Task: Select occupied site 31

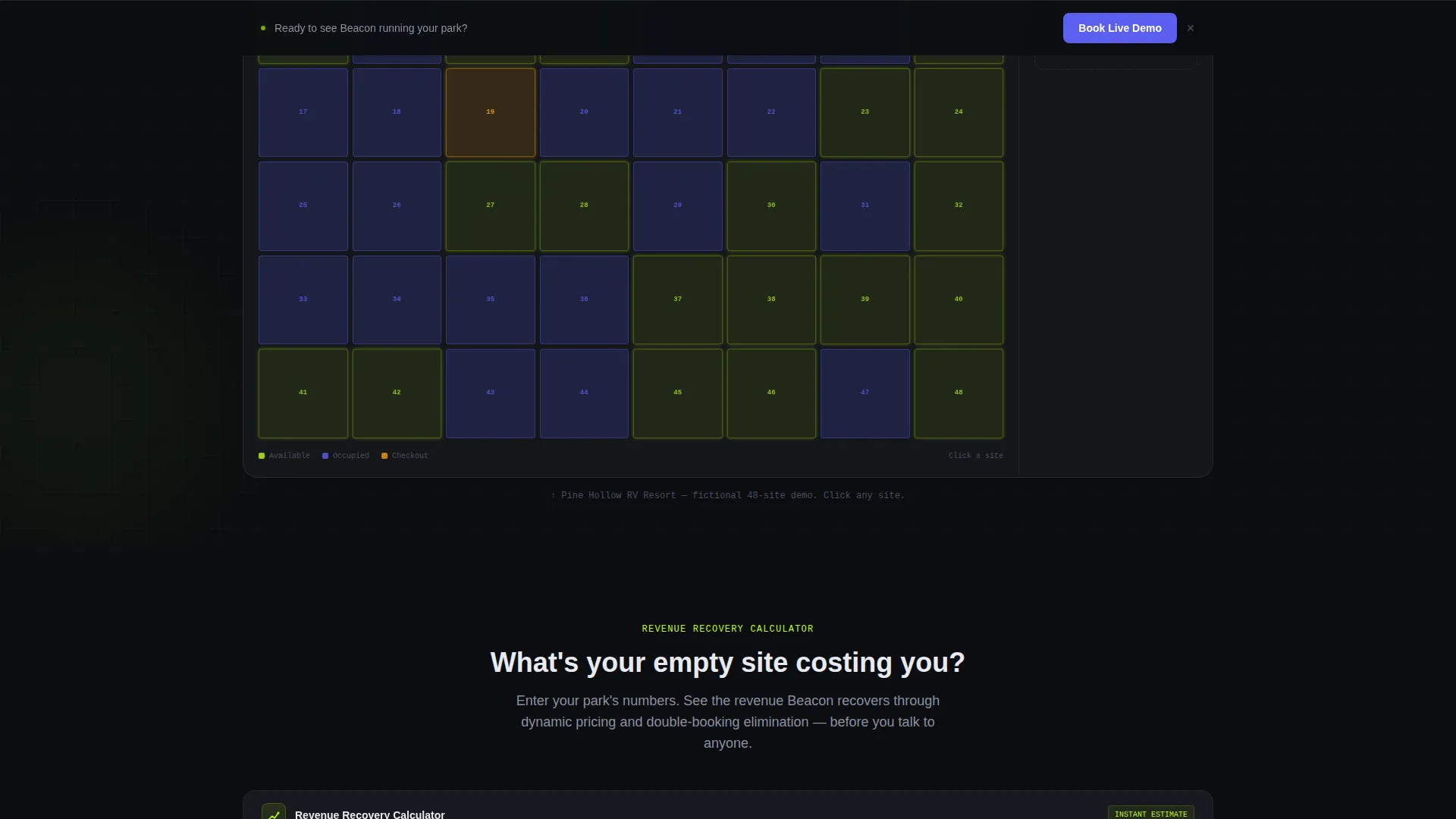Action: pos(865,206)
